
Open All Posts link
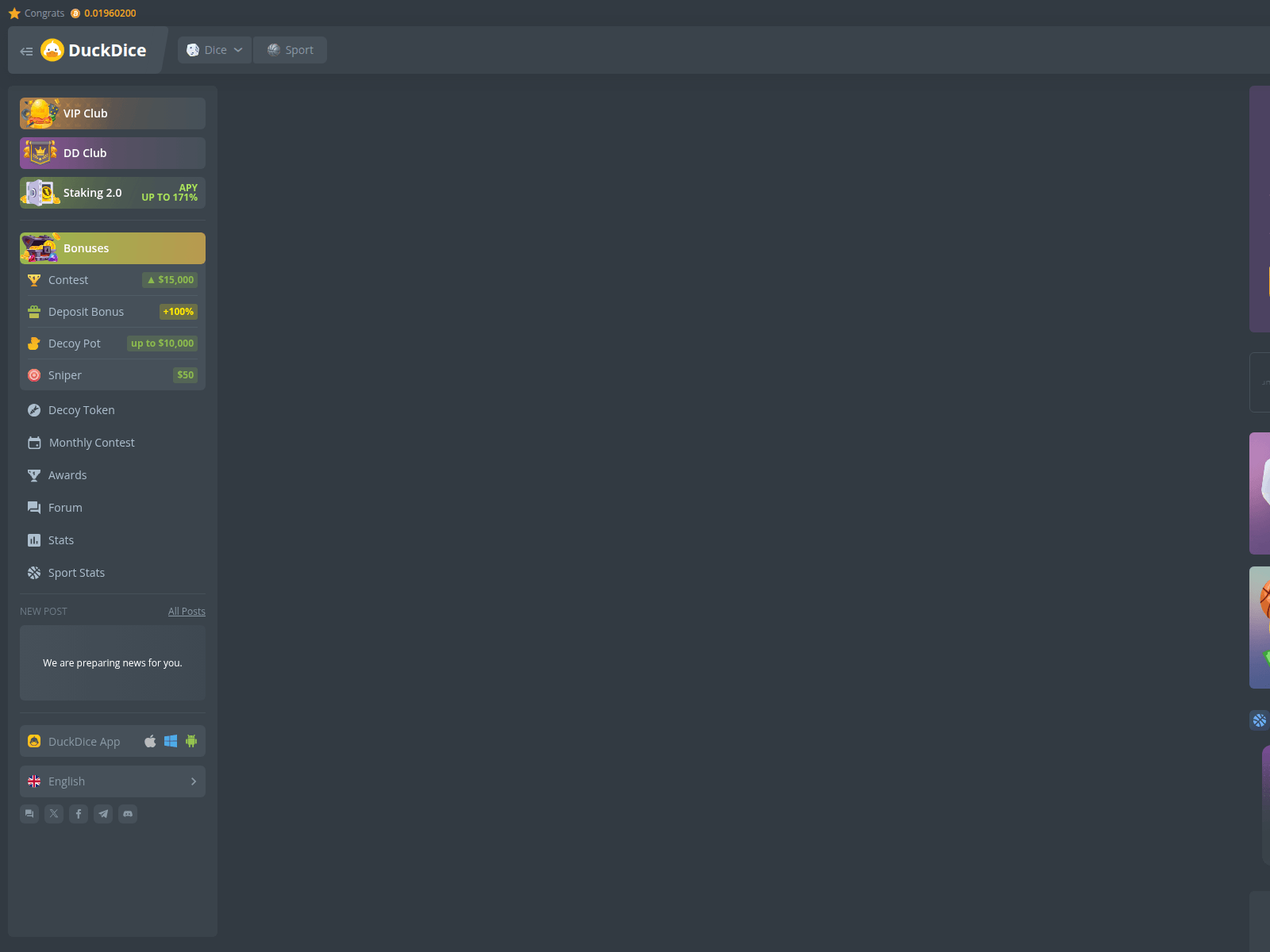point(187,612)
